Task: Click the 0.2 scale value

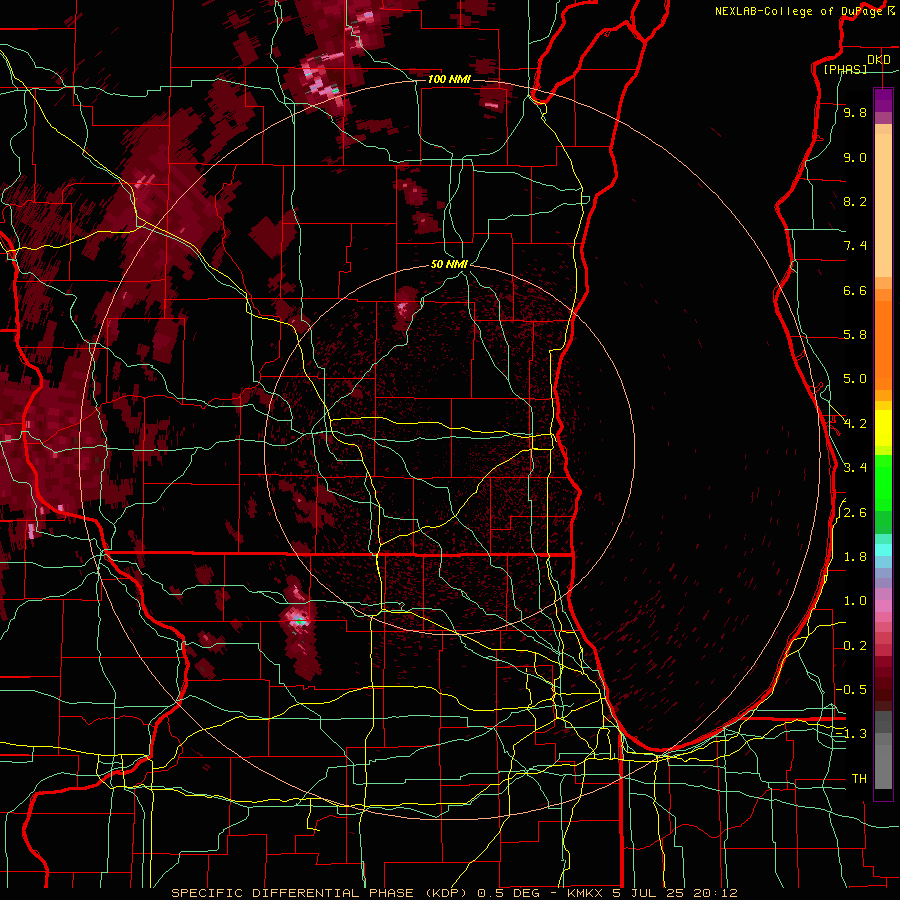Action: click(x=855, y=646)
